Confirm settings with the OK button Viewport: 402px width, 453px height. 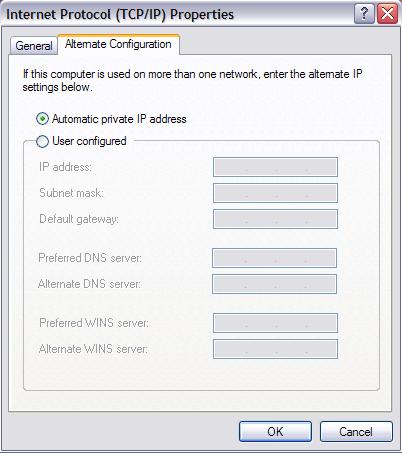click(x=275, y=432)
